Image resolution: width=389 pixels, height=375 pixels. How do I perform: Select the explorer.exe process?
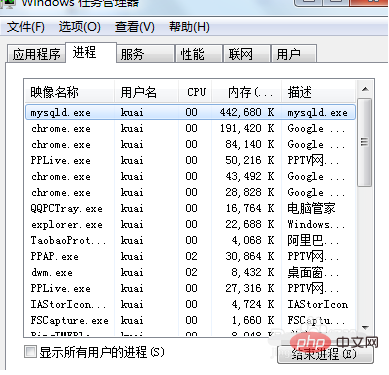[x=190, y=224]
